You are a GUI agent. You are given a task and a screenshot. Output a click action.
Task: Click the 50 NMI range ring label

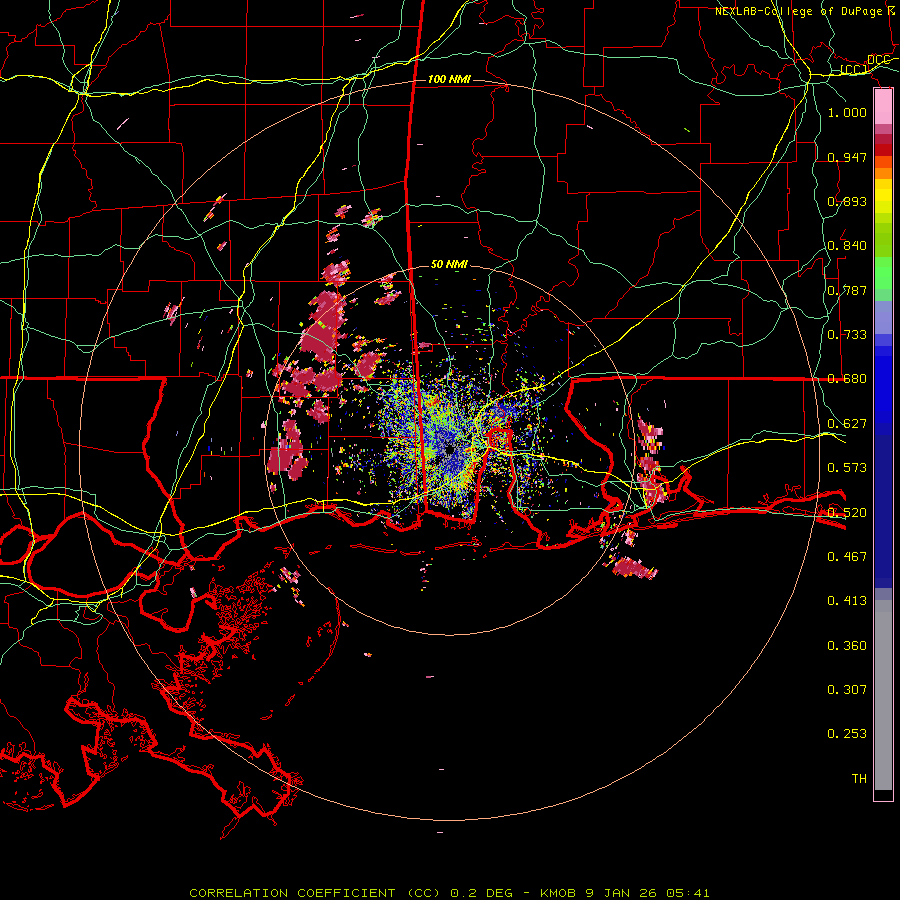click(449, 264)
